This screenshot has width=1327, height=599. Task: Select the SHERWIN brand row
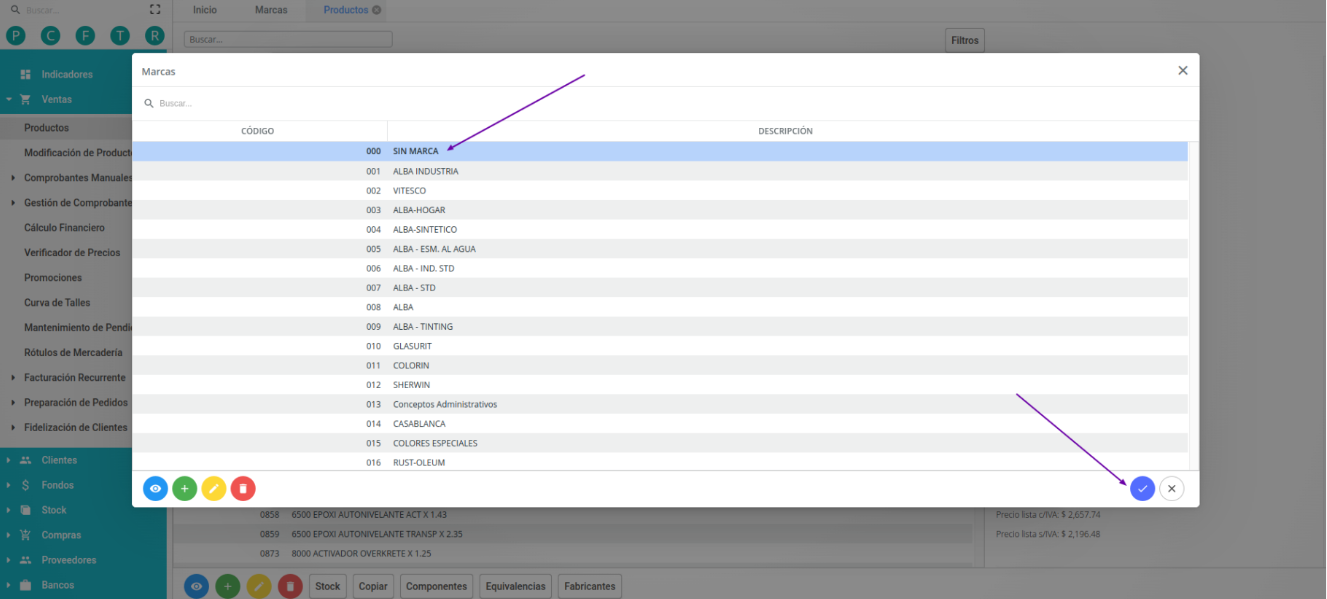click(x=660, y=385)
